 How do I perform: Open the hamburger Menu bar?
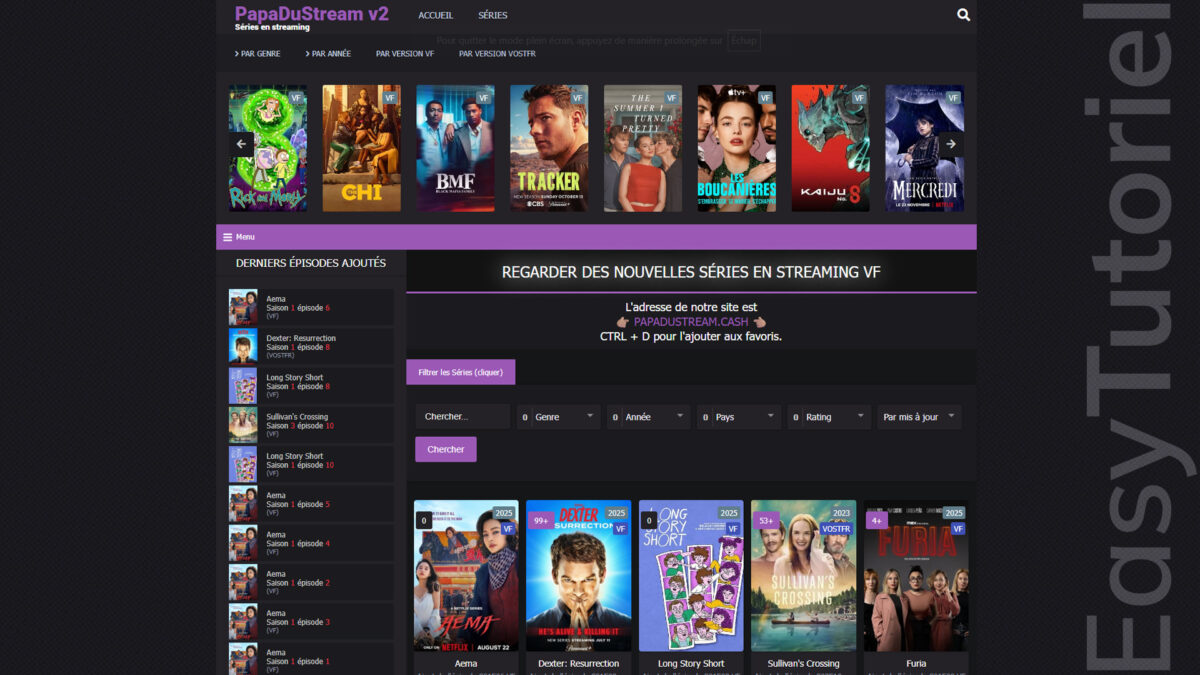pos(596,237)
